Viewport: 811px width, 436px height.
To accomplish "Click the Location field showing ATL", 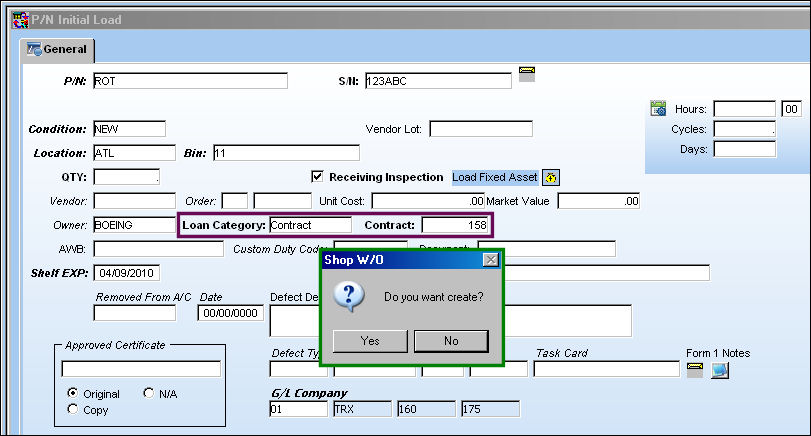I will point(134,153).
